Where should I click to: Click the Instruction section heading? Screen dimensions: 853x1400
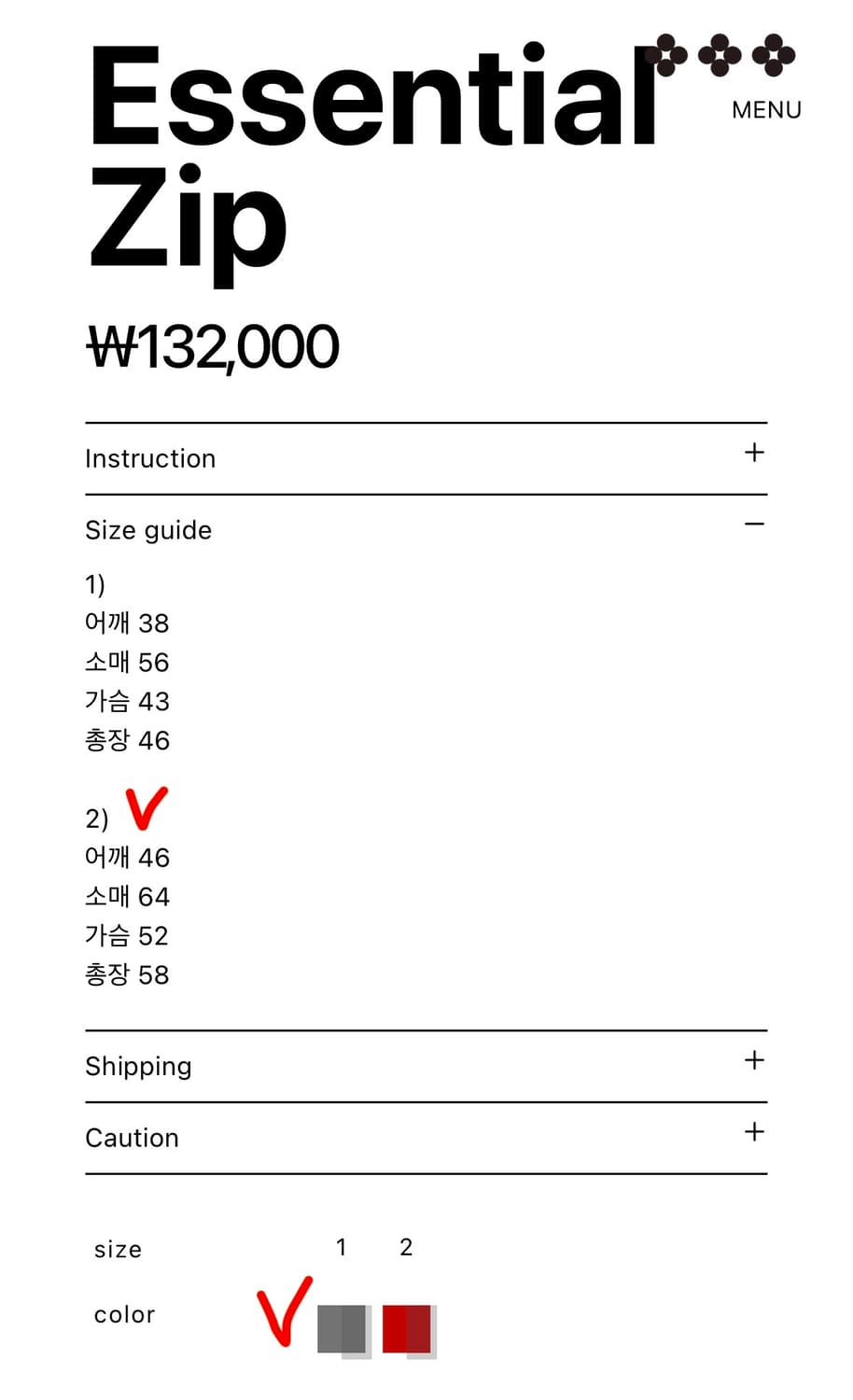tap(150, 459)
